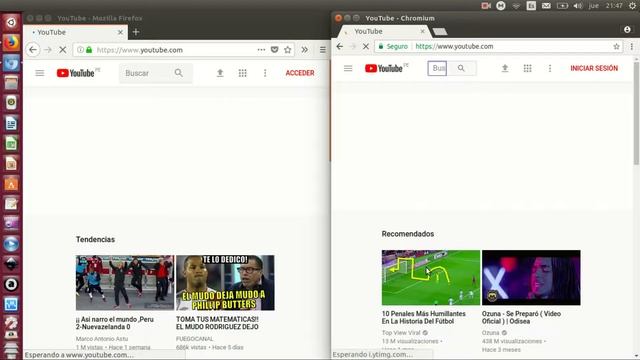Click Firefox back arrow button
Image resolution: width=640 pixels, height=360 pixels.
click(x=33, y=50)
